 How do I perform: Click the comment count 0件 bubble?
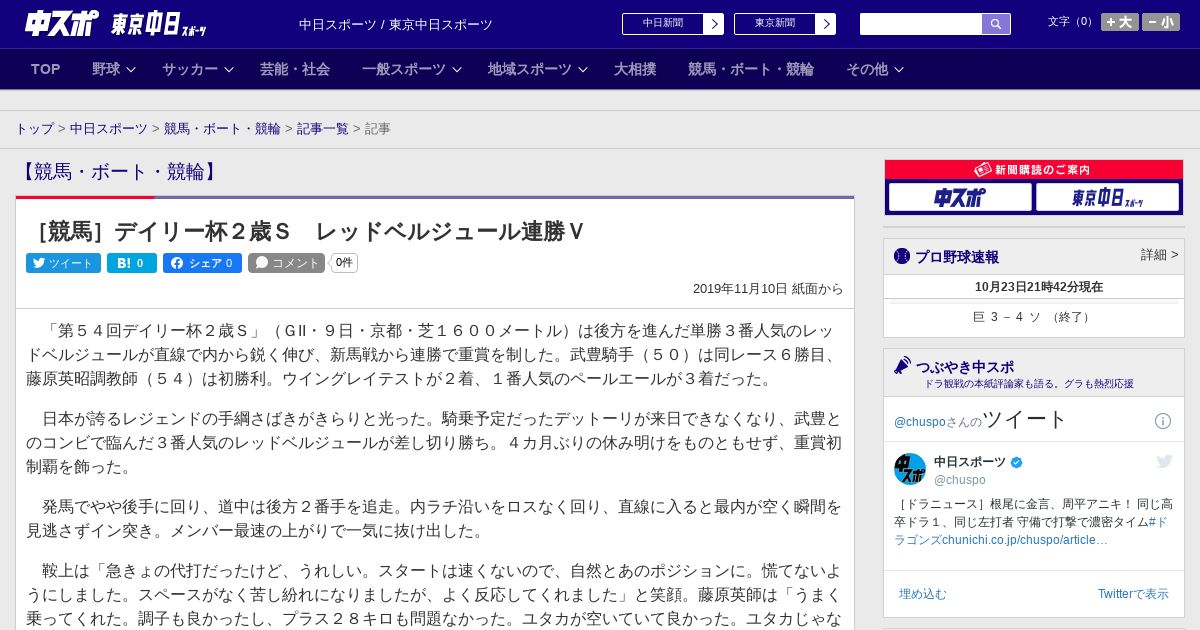pyautogui.click(x=344, y=263)
